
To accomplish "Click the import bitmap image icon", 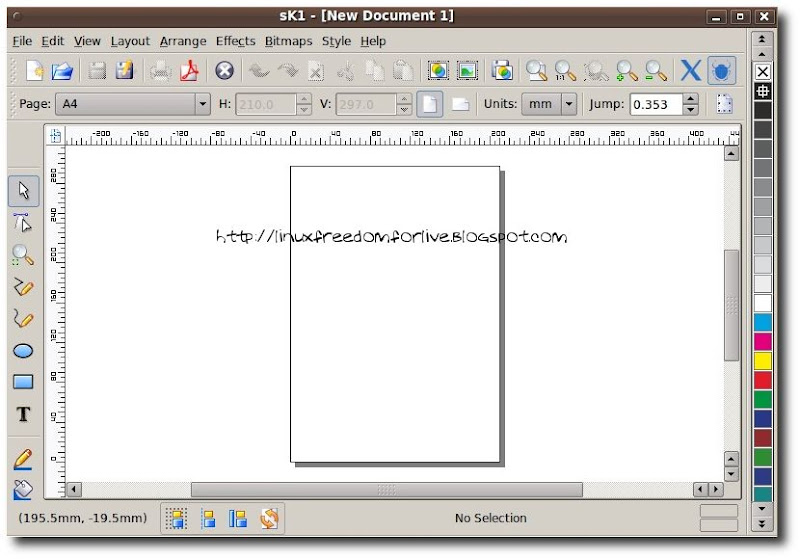I will (x=467, y=70).
